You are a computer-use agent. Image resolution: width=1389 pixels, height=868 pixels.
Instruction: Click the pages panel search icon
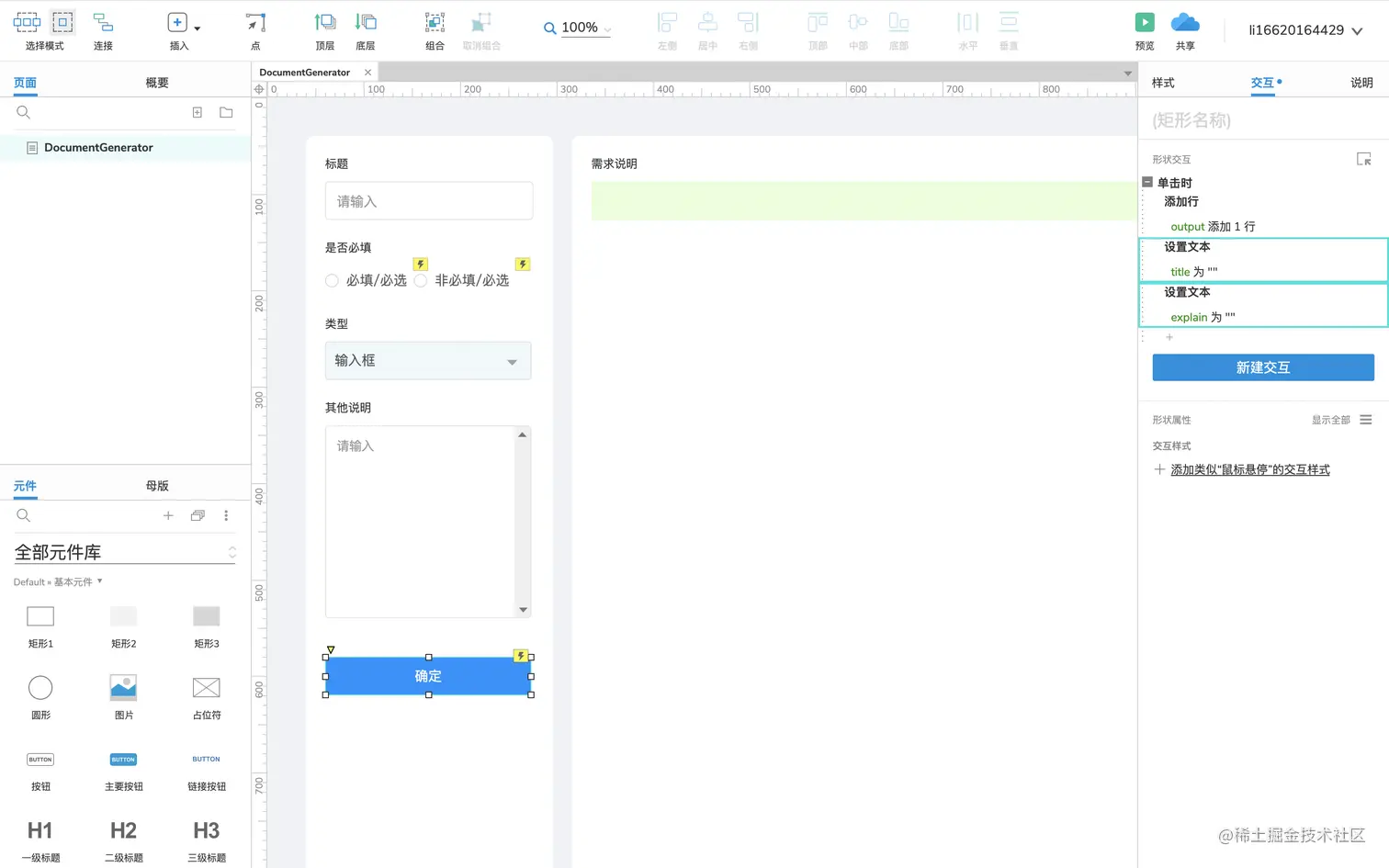point(24,112)
